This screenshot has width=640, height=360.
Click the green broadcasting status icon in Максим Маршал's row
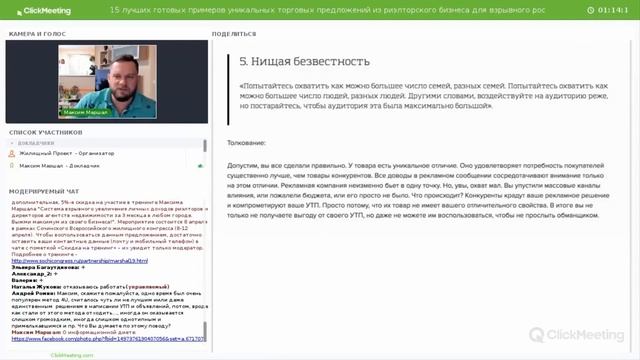tap(200, 166)
